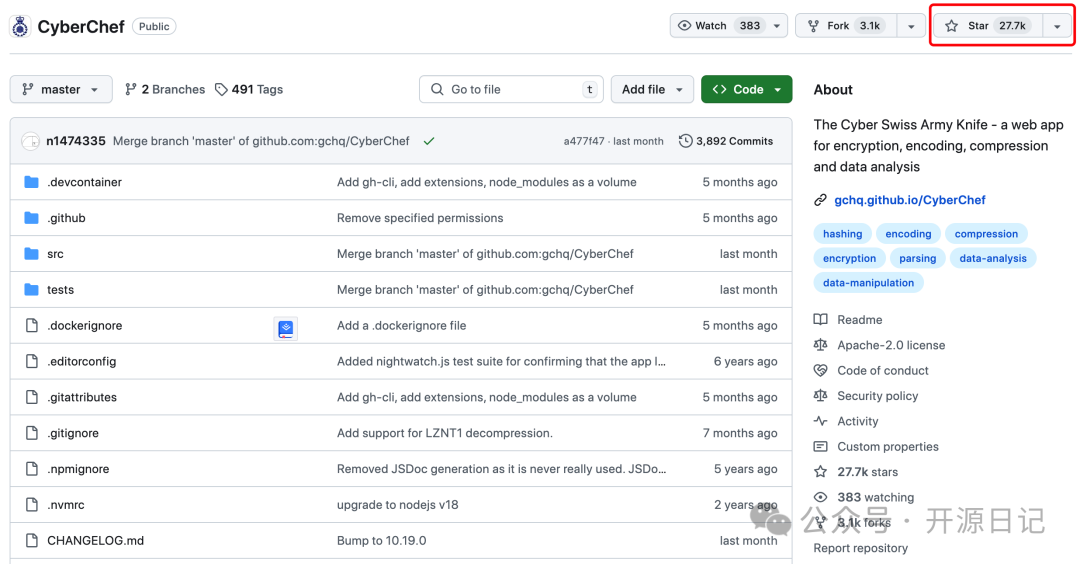
Task: Click the .gitattributes file icon
Action: 32,397
